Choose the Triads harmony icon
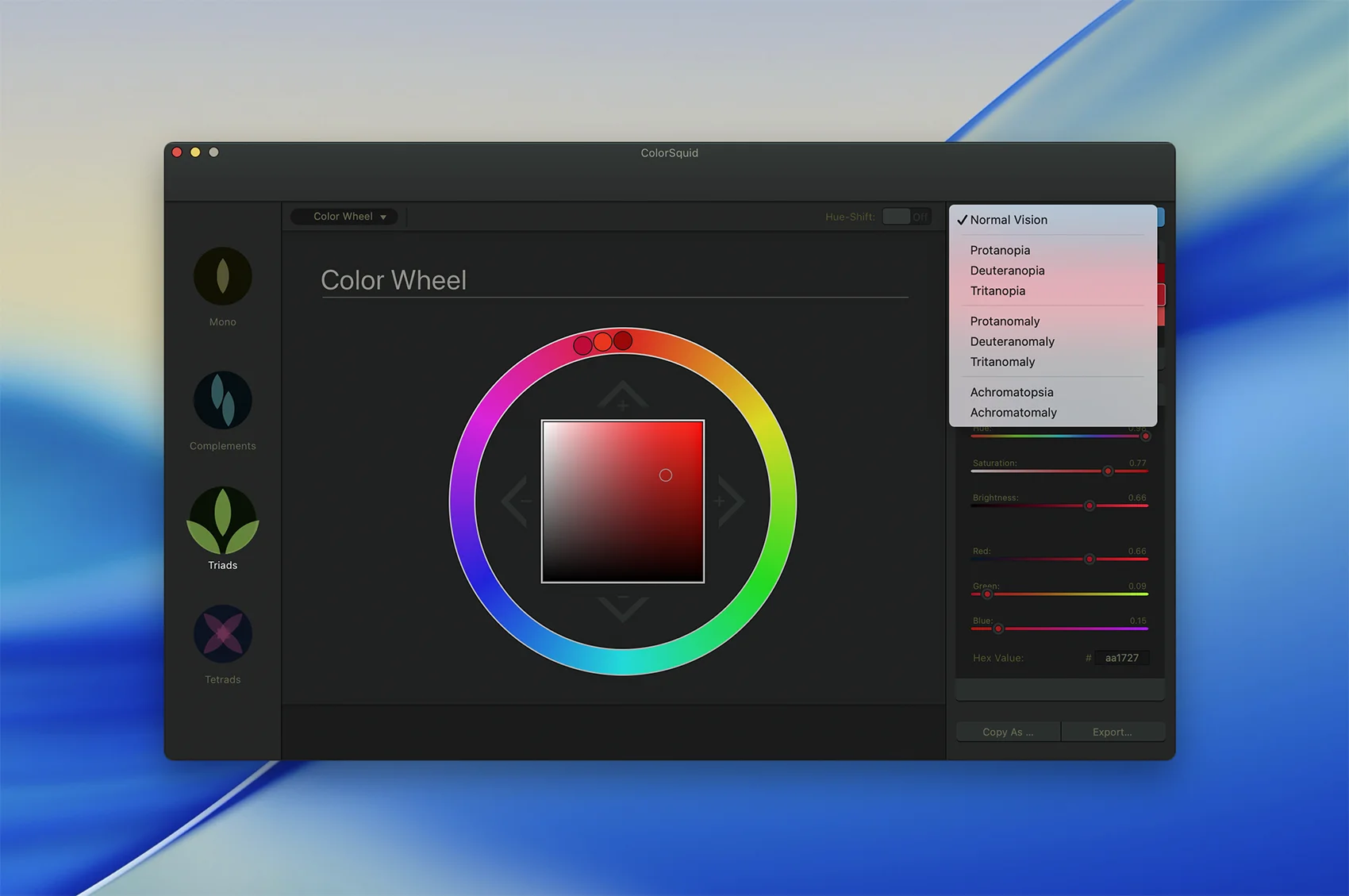 pyautogui.click(x=223, y=521)
